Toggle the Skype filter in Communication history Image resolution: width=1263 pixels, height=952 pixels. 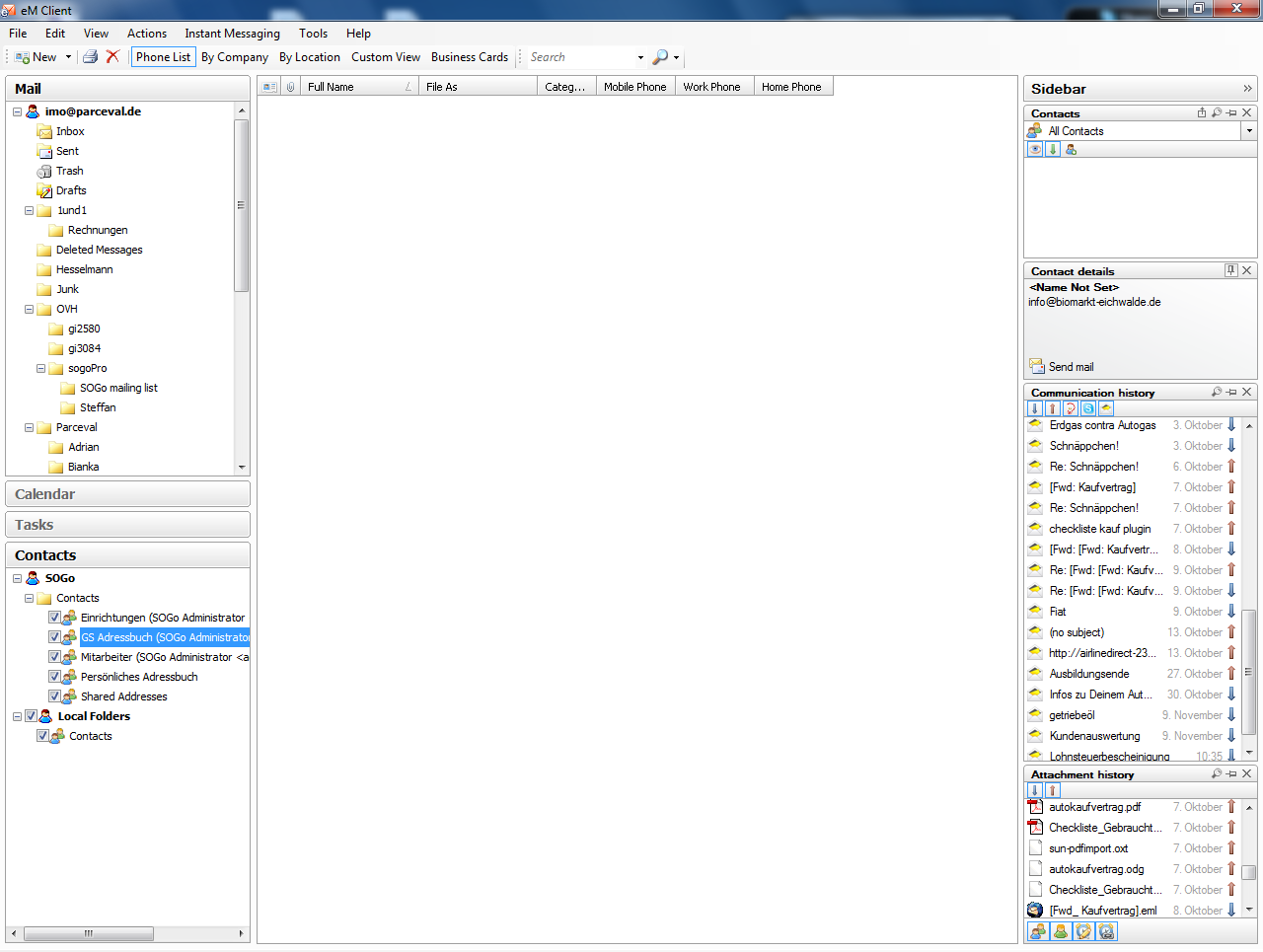coord(1088,408)
